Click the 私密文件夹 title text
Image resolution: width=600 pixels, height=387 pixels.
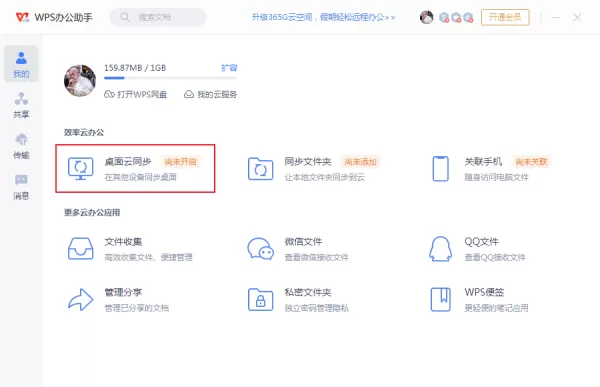click(308, 292)
